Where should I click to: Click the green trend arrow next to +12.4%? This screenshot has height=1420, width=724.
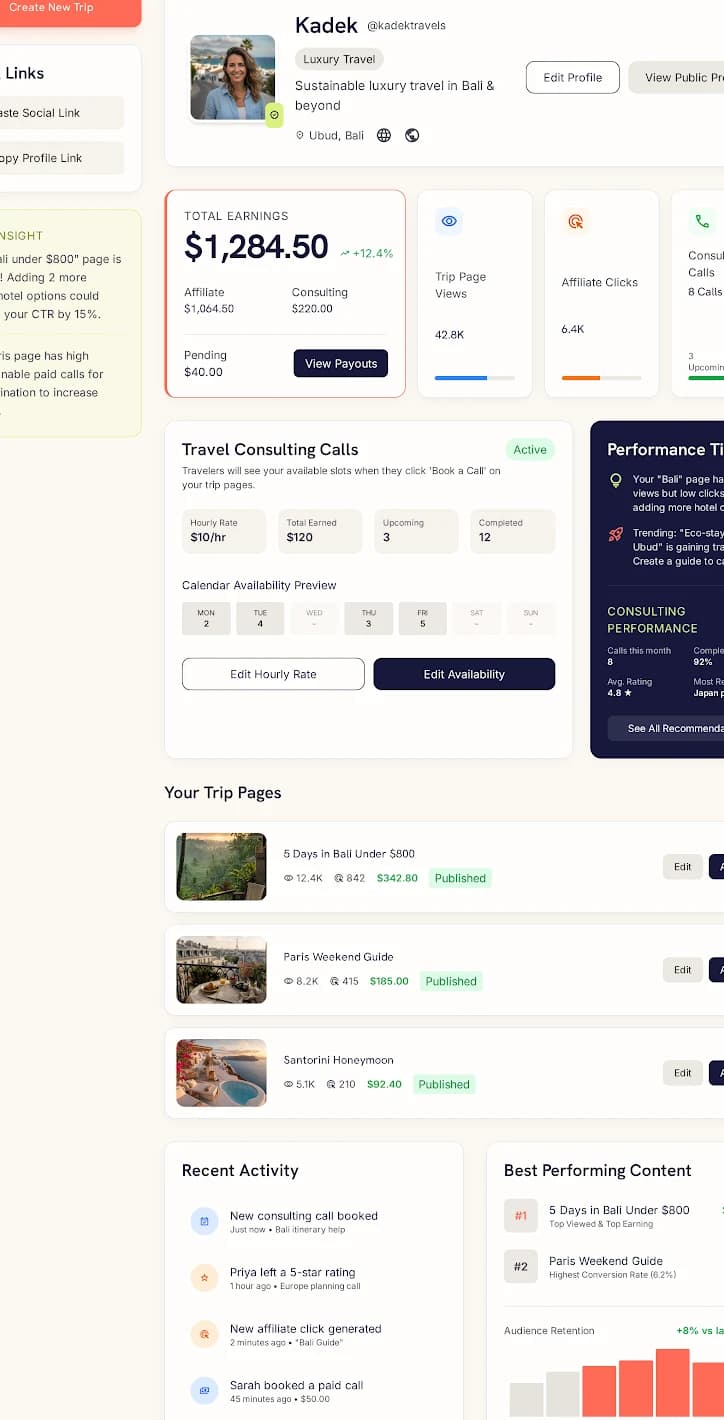coord(345,254)
